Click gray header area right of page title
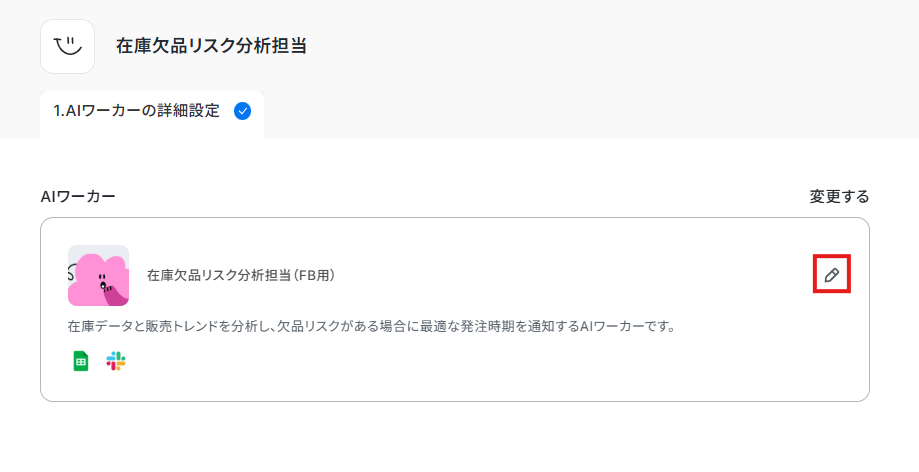Screen dimensions: 919x472 point(600,46)
